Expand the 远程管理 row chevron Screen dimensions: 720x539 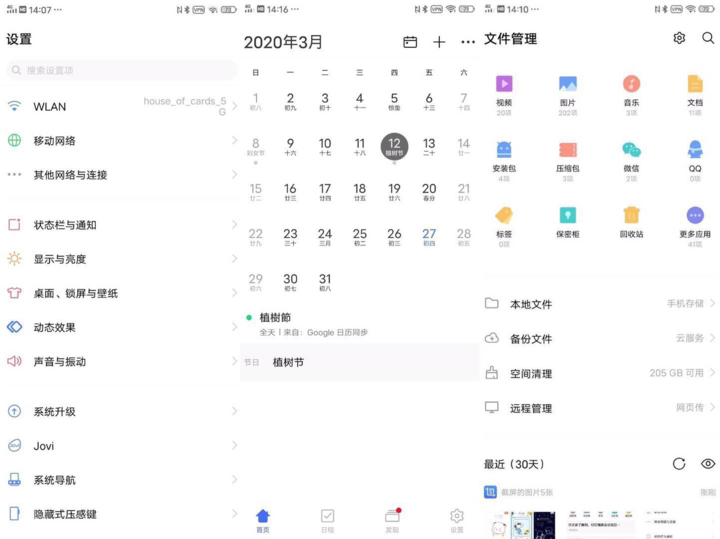[712, 407]
